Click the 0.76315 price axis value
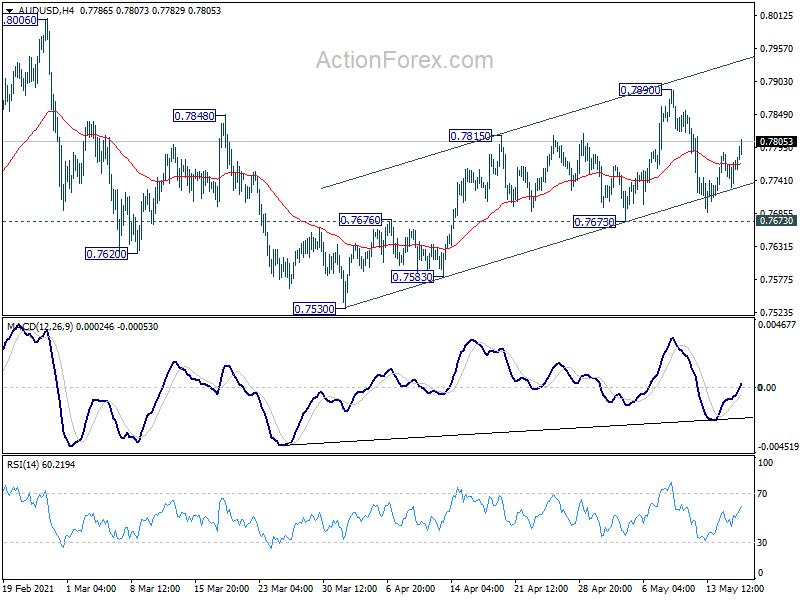 tap(777, 246)
